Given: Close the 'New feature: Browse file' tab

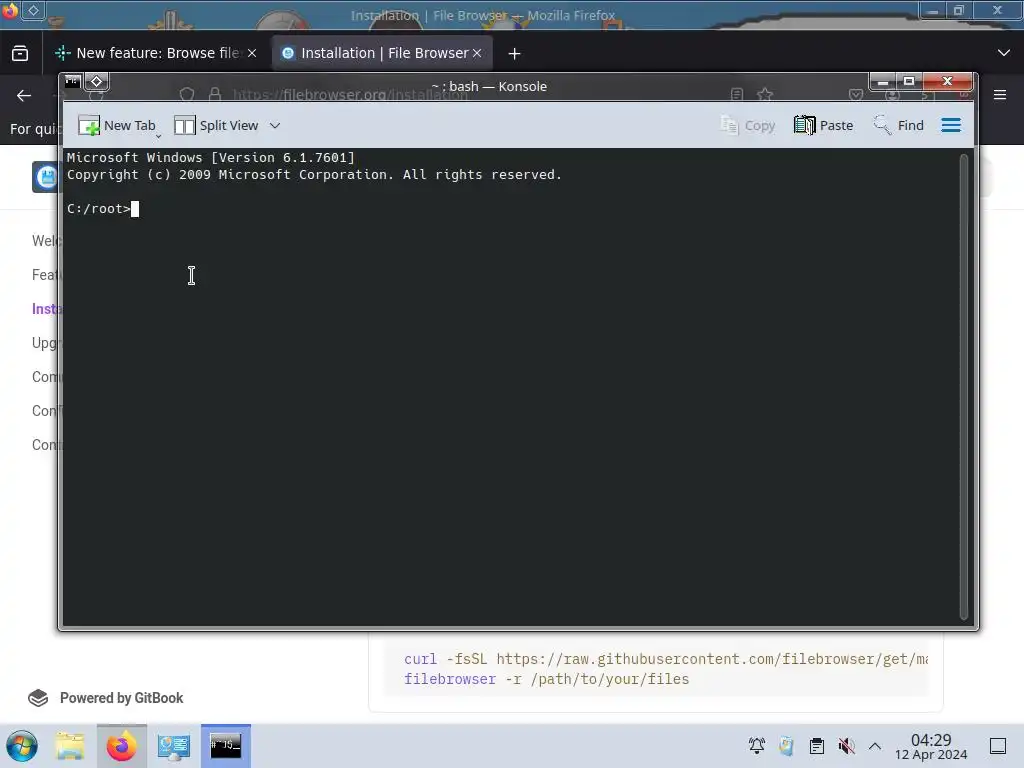Looking at the screenshot, I should point(252,54).
